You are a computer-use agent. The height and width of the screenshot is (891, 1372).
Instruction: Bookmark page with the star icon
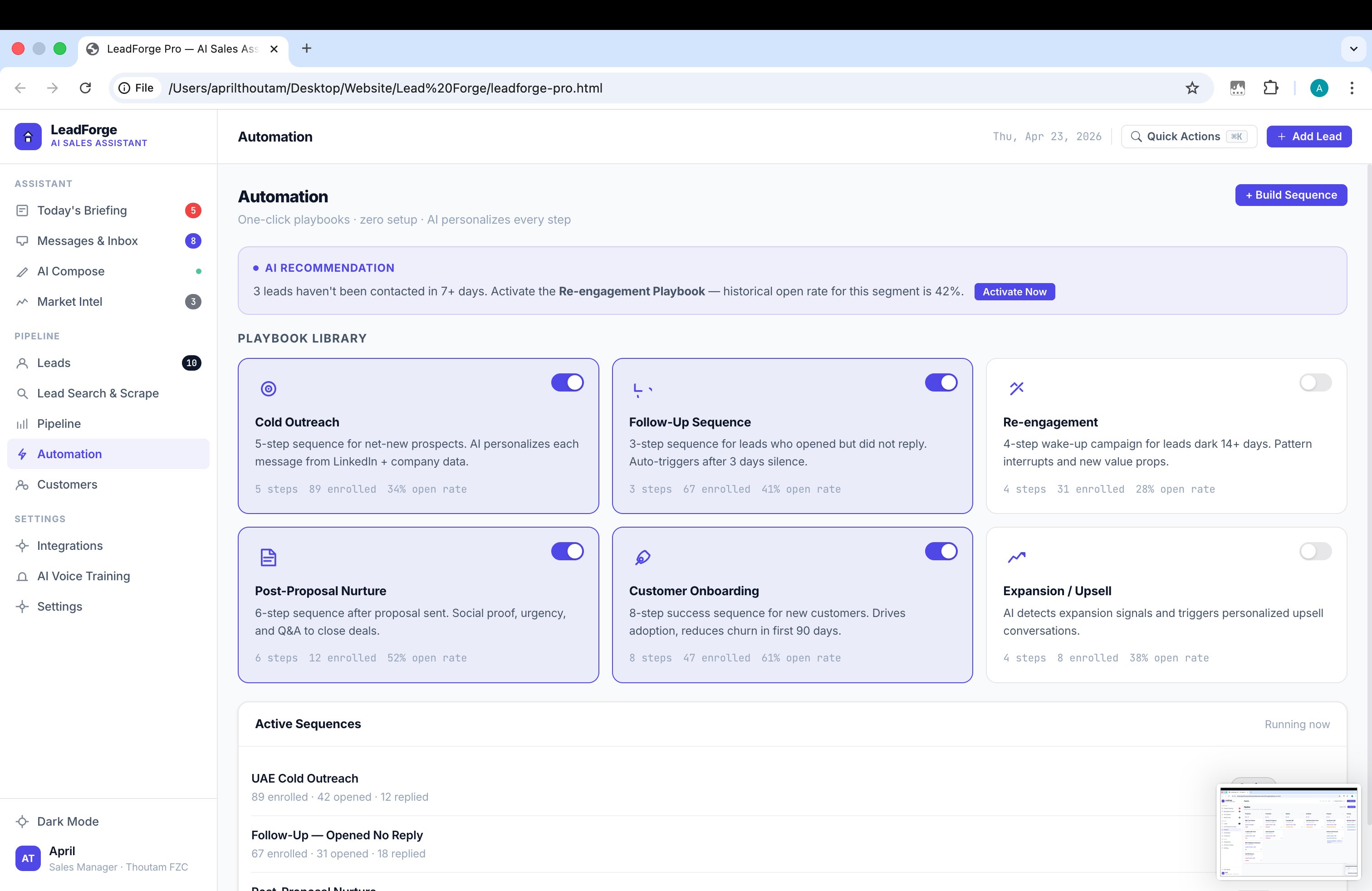click(1191, 88)
